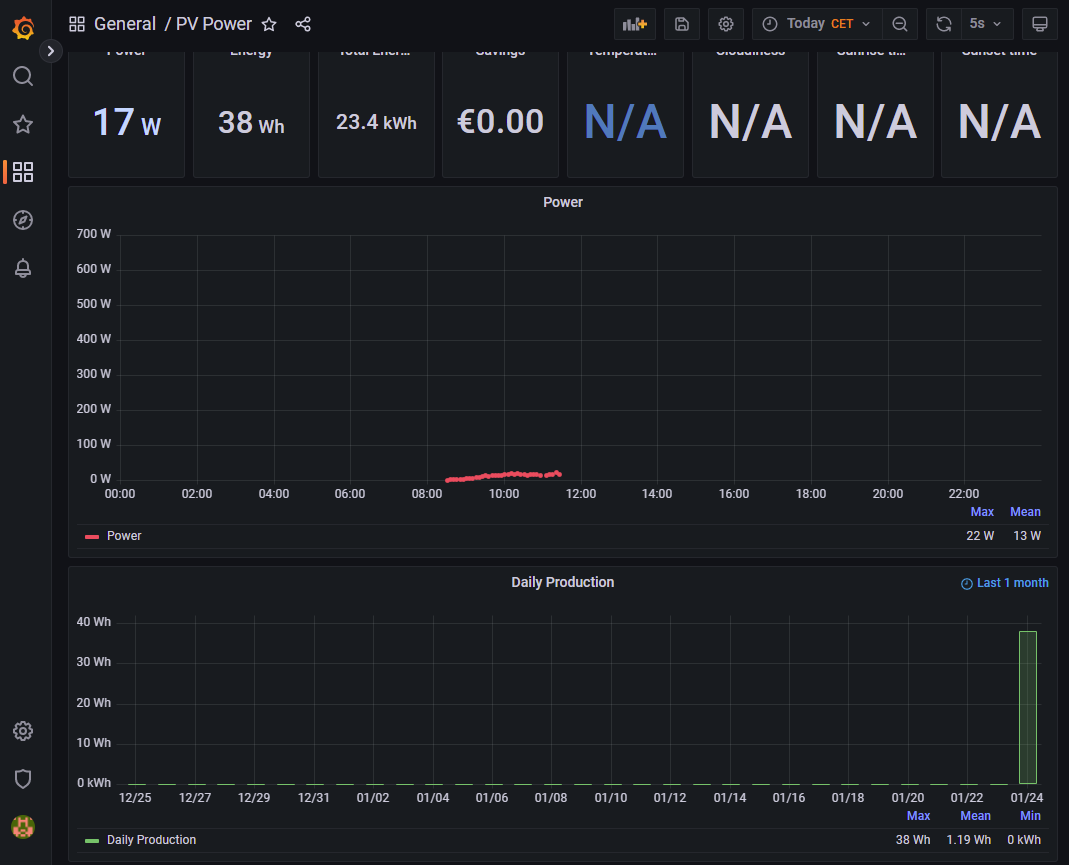Open the Configuration gear in sidebar
This screenshot has width=1069, height=865.
click(x=23, y=731)
